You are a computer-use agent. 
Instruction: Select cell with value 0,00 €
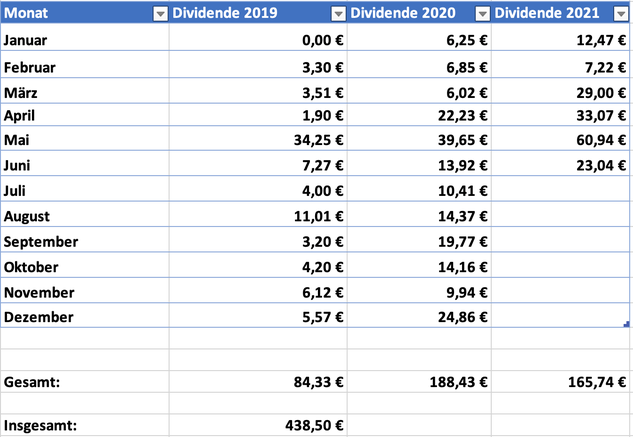coord(258,37)
